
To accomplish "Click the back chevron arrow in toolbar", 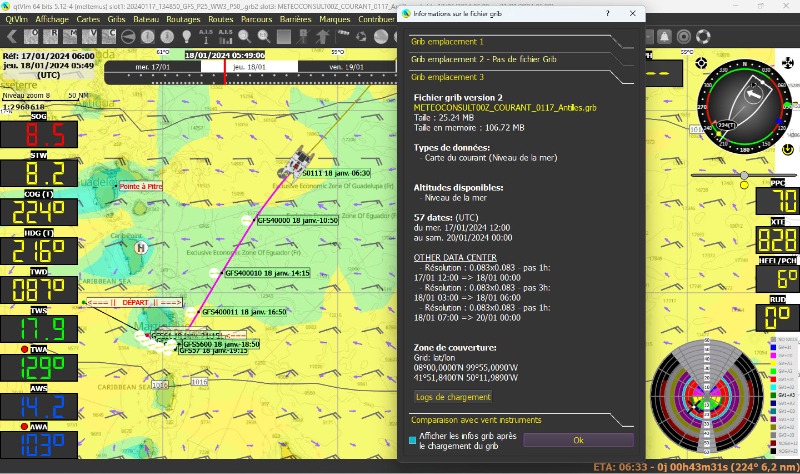I will click(12, 36).
